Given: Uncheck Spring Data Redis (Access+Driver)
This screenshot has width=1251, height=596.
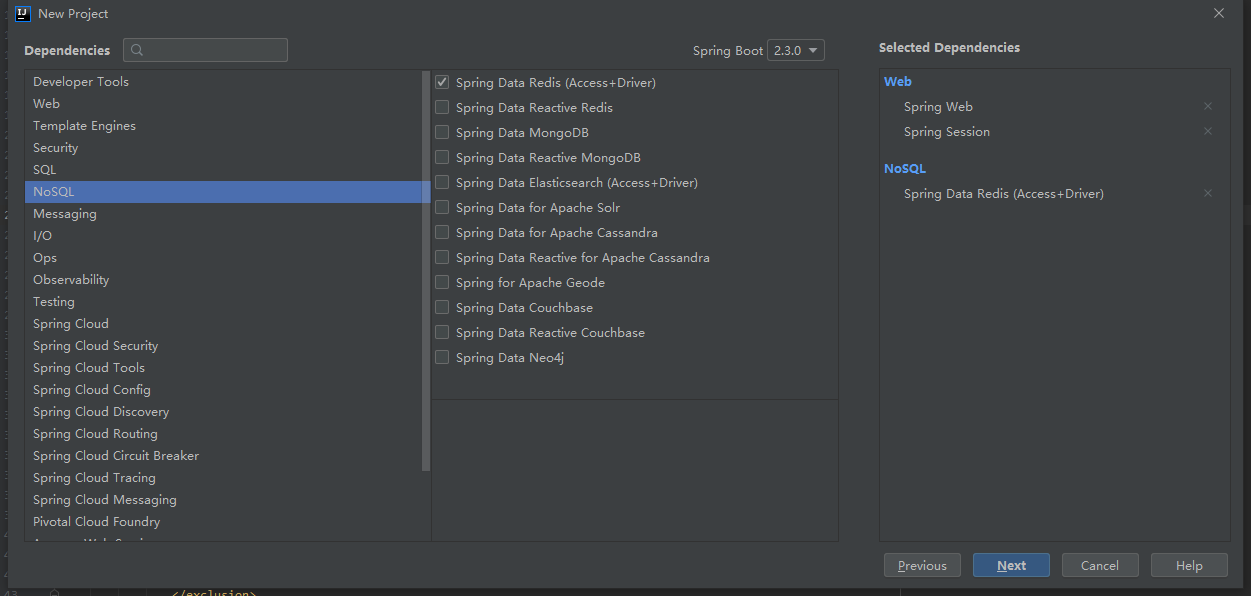Looking at the screenshot, I should (x=441, y=82).
